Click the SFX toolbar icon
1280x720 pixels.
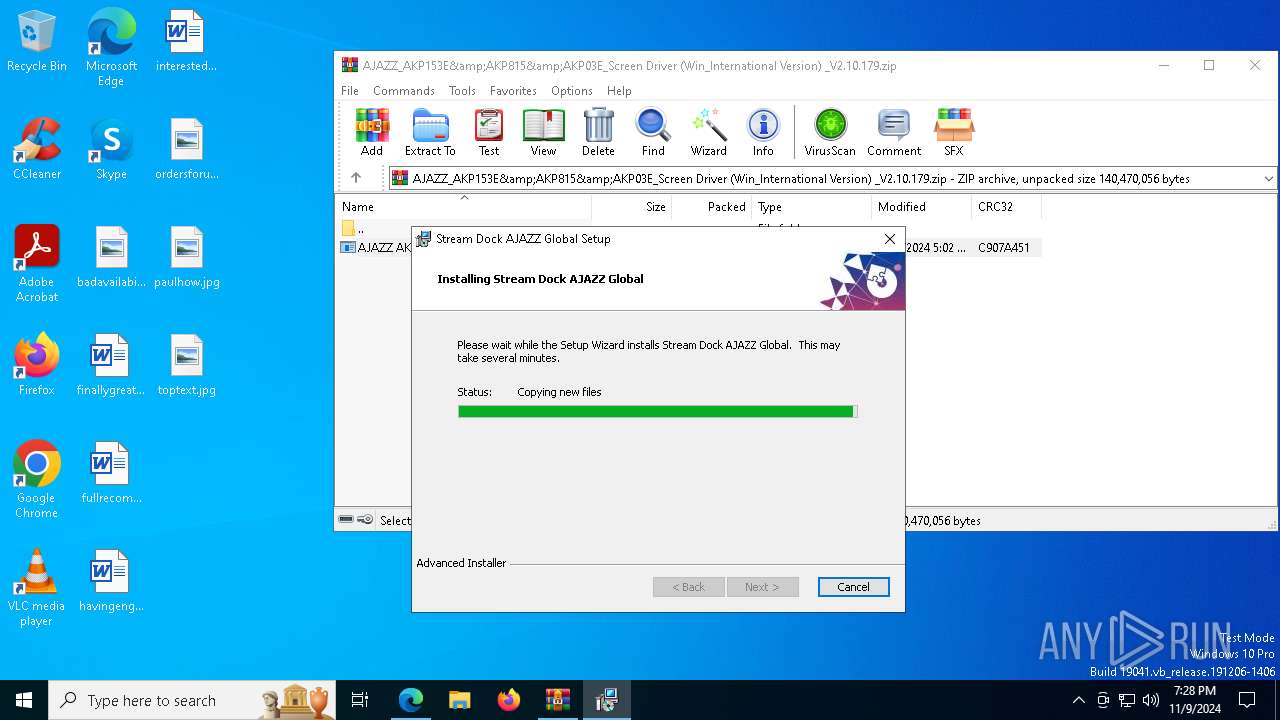click(x=954, y=133)
